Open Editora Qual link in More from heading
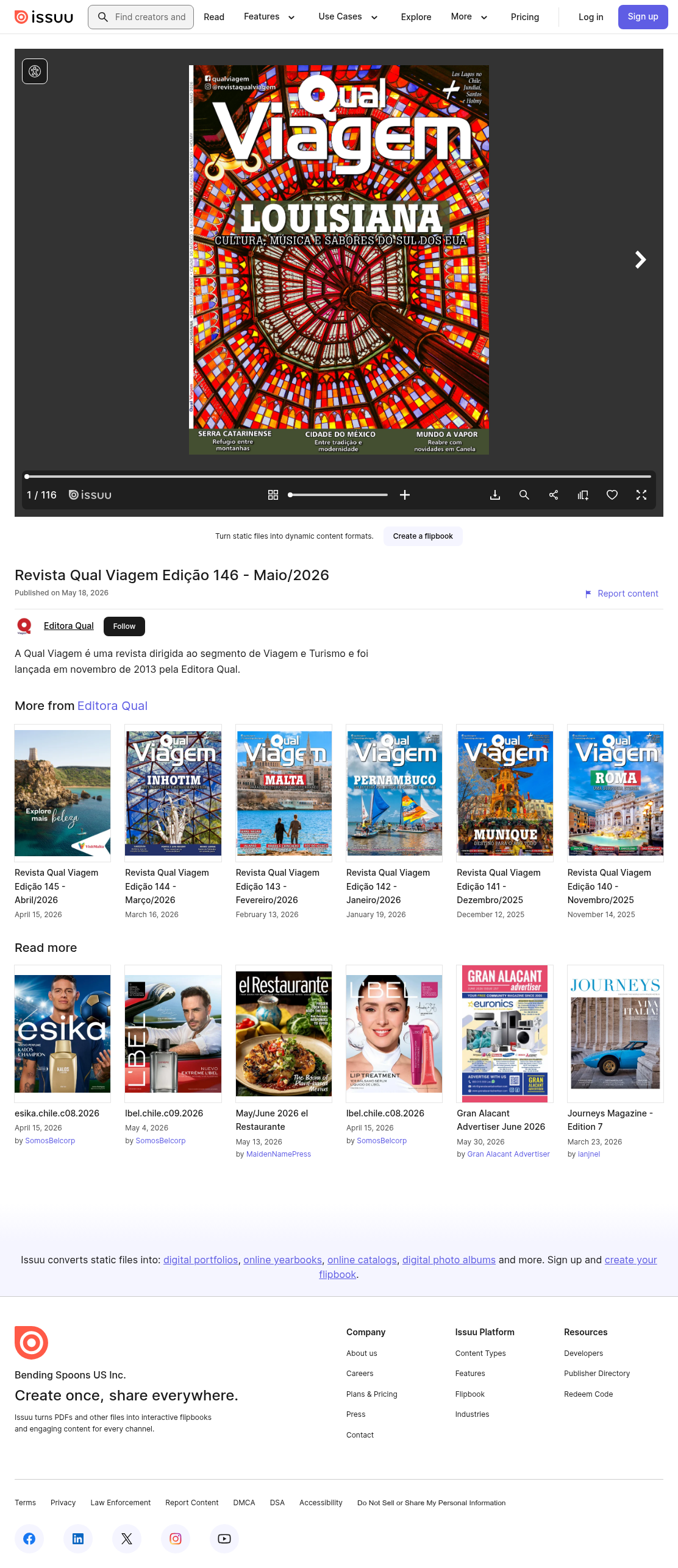The width and height of the screenshot is (678, 1568). [112, 706]
